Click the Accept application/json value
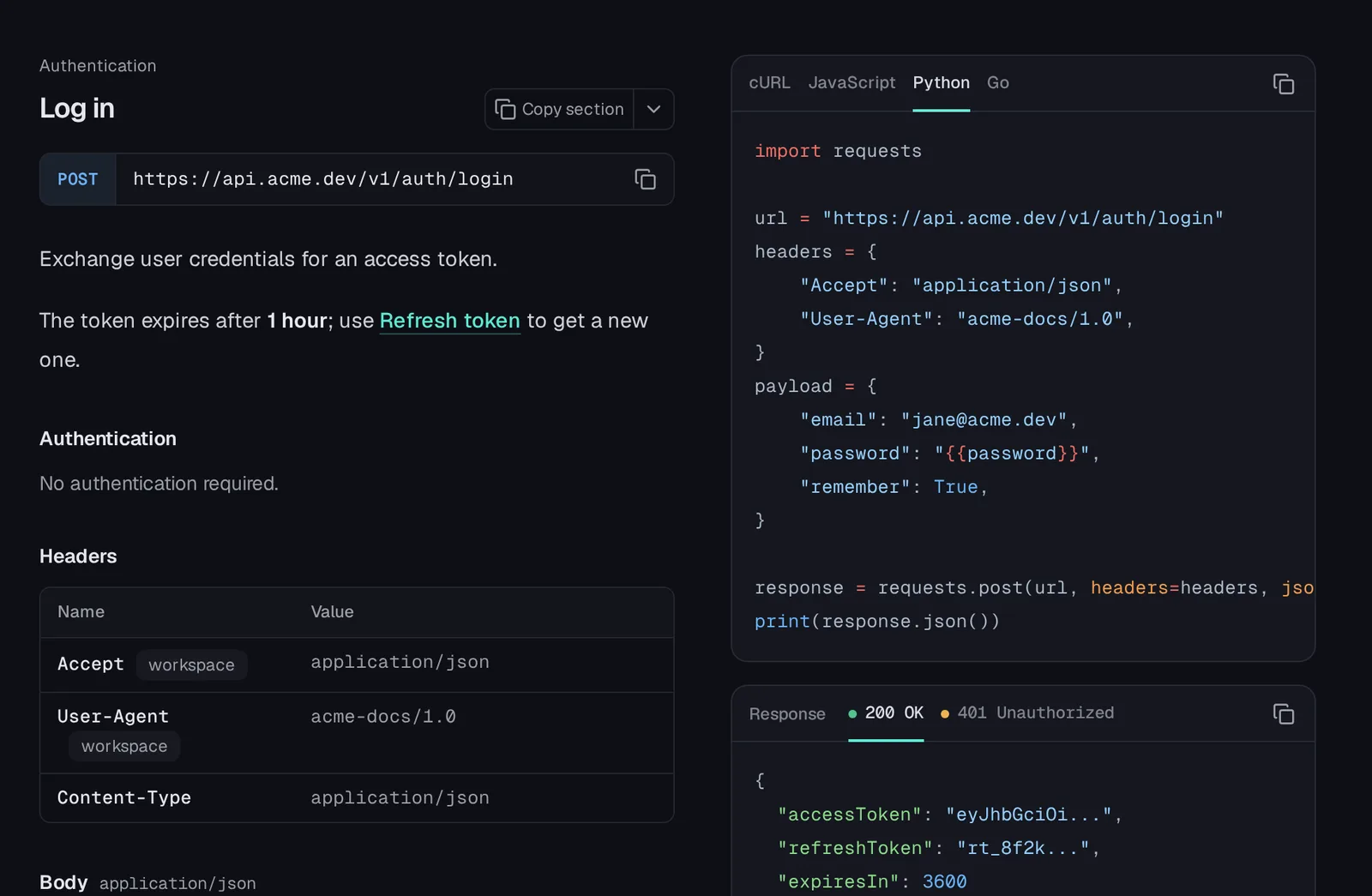Screen dimensions: 1372x896 tap(400, 663)
